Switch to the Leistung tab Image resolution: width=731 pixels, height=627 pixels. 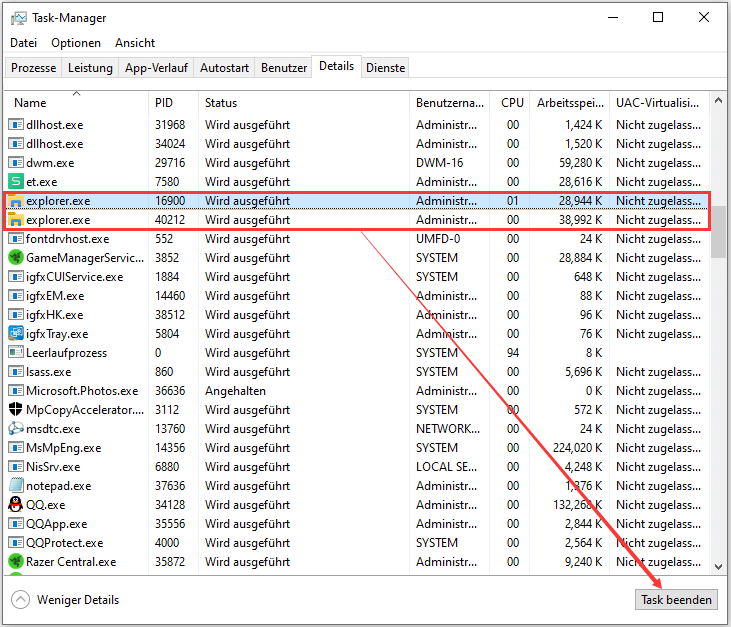click(90, 68)
